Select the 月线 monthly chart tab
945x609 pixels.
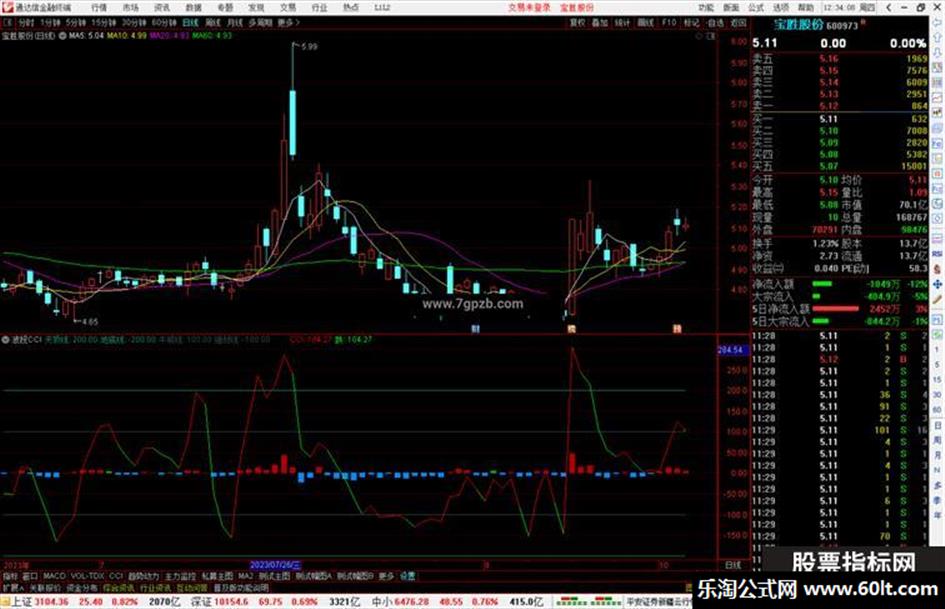(234, 22)
